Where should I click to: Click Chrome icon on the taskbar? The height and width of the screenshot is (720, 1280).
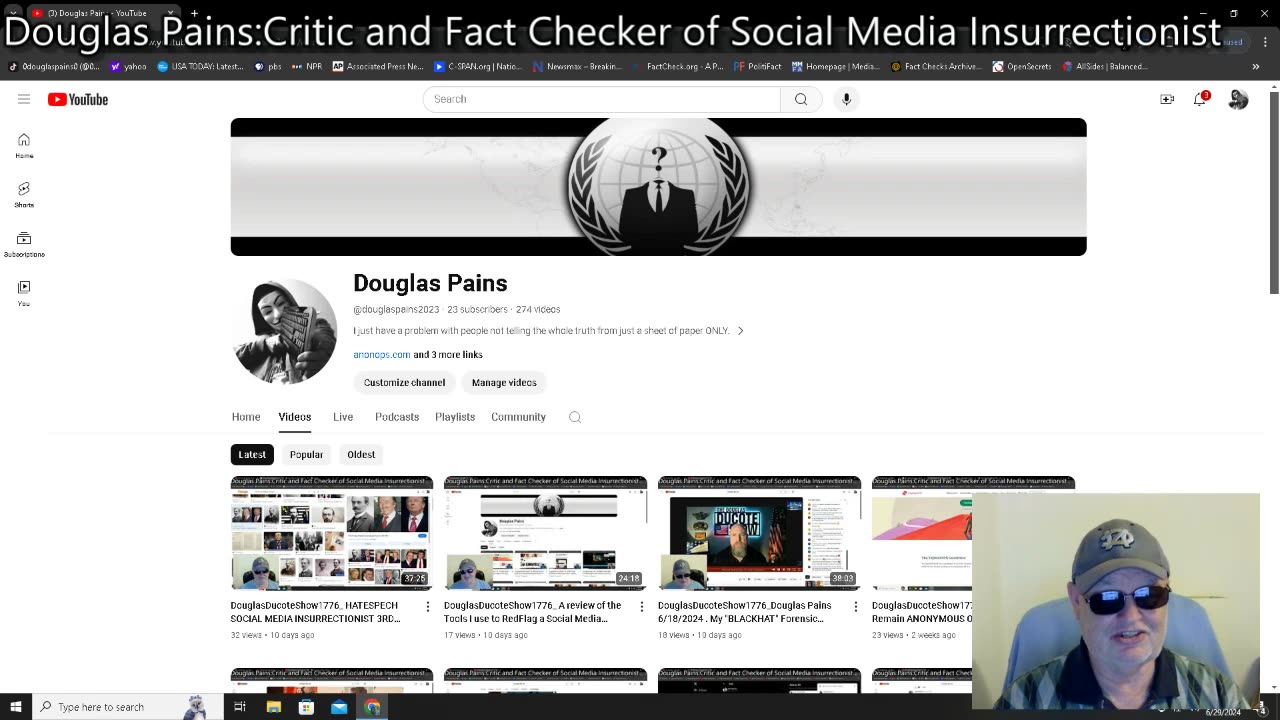pos(372,707)
